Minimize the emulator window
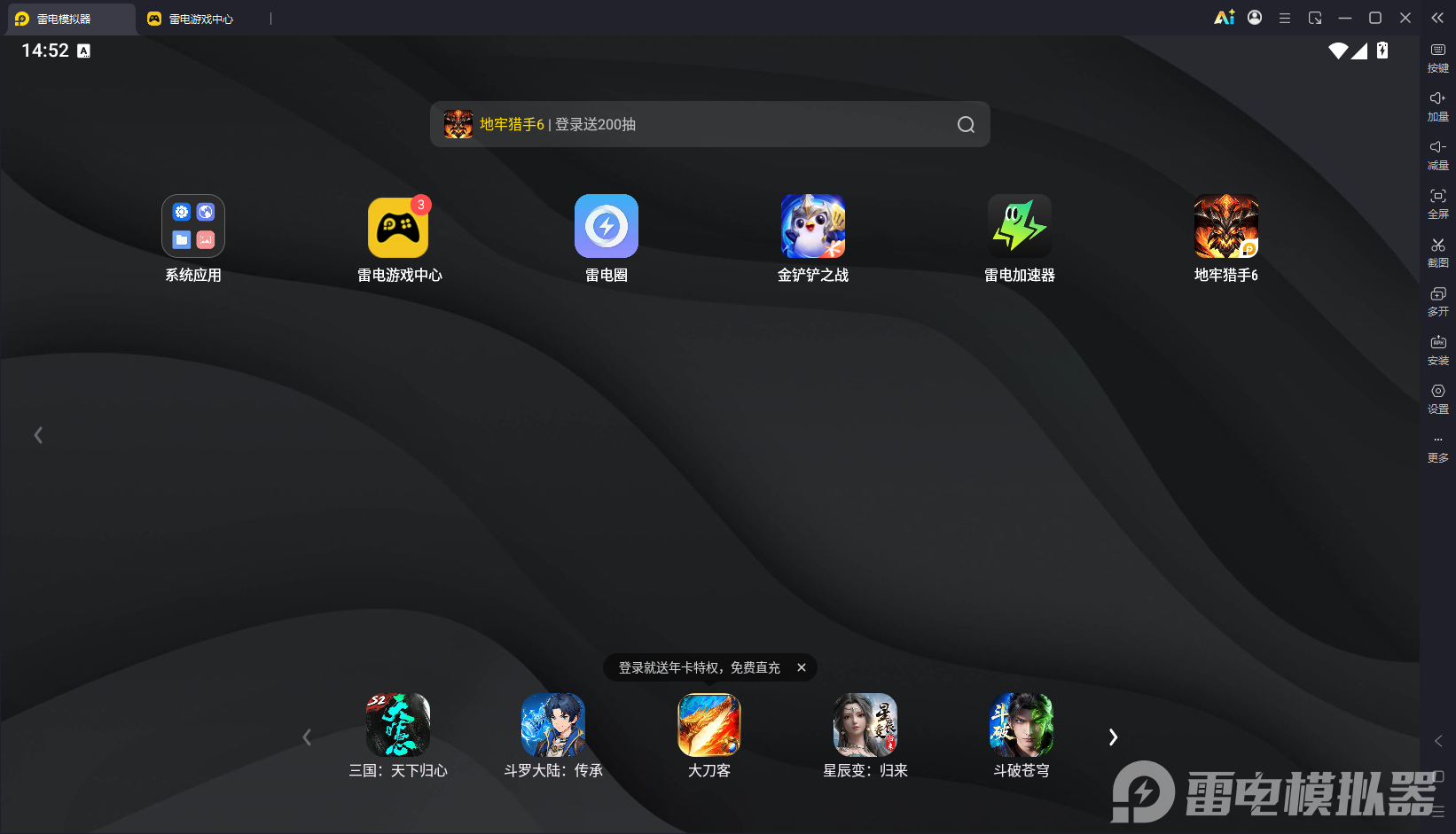This screenshot has height=834, width=1456. coord(1345,18)
